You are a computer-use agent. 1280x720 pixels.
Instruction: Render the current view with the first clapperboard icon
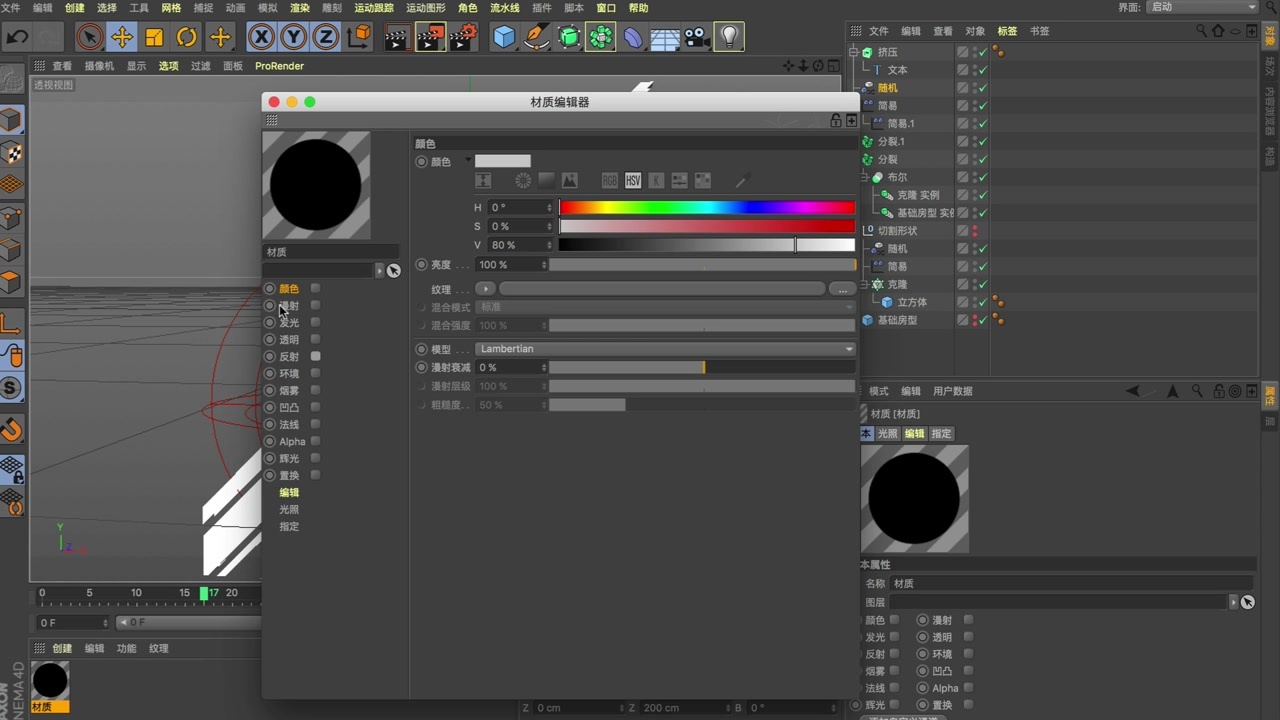click(396, 38)
